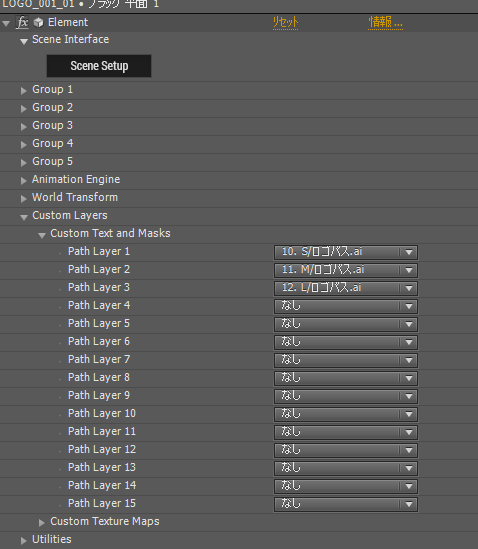
Task: Collapse the Custom Layers section
Action: (23, 217)
